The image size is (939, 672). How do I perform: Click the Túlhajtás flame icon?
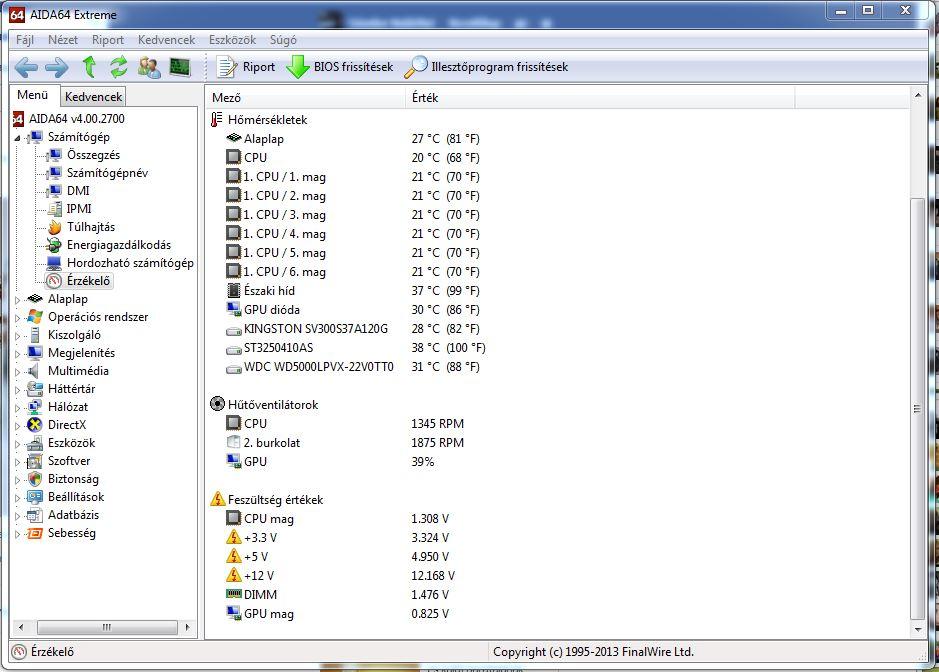[x=54, y=227]
